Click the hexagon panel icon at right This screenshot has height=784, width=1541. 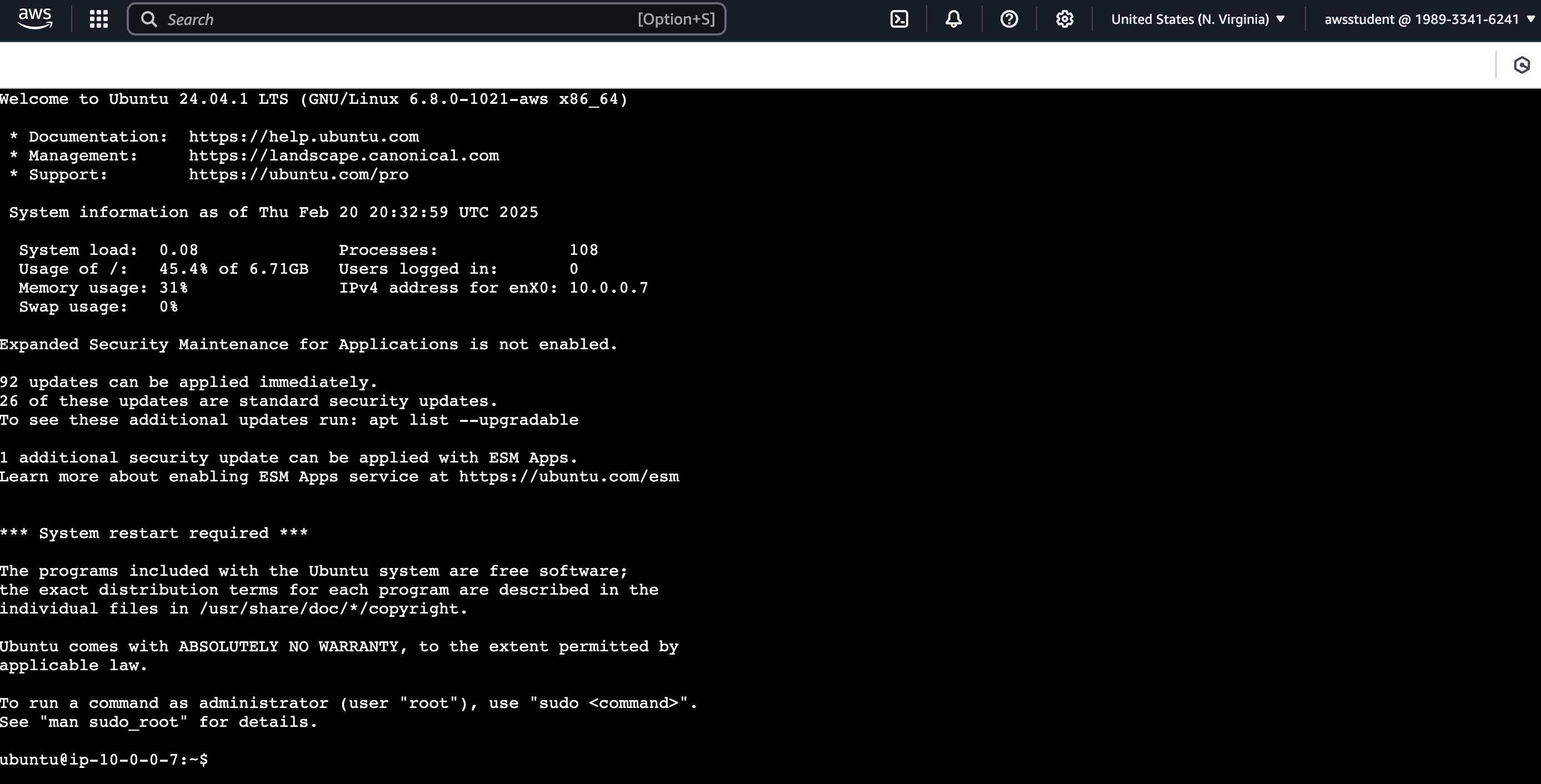(x=1522, y=64)
